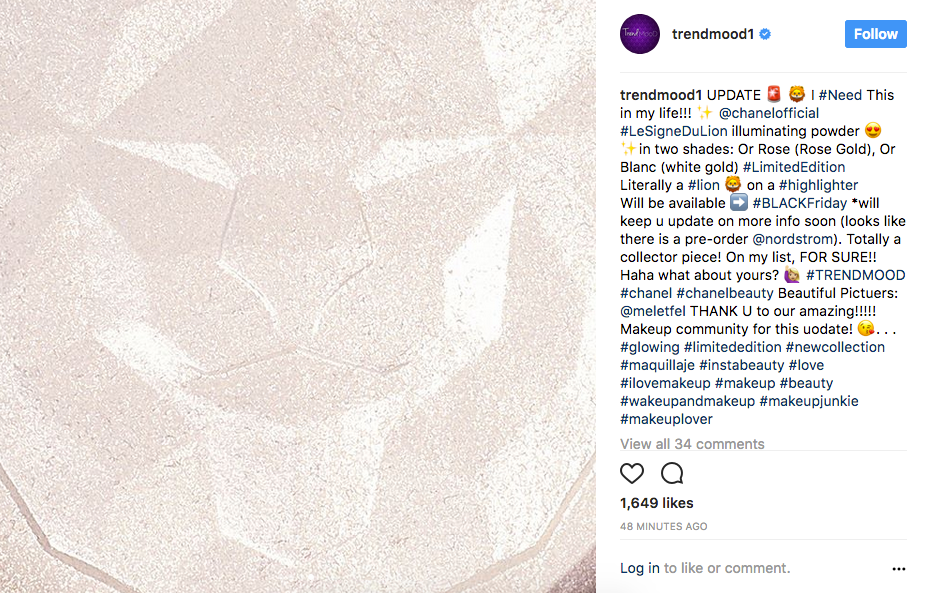Image resolution: width=929 pixels, height=593 pixels.
Task: Click the 48 minutes ago timestamp
Action: [664, 526]
